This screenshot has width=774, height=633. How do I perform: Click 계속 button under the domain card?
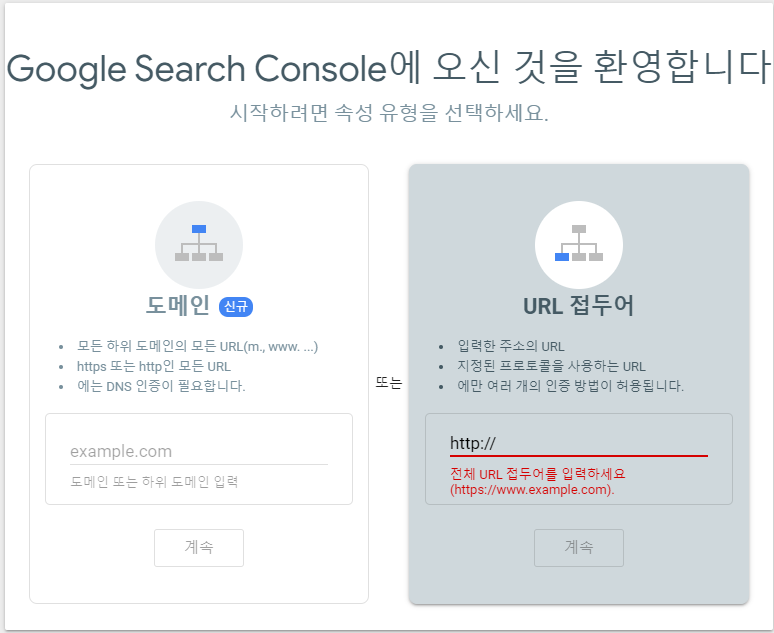click(x=199, y=548)
